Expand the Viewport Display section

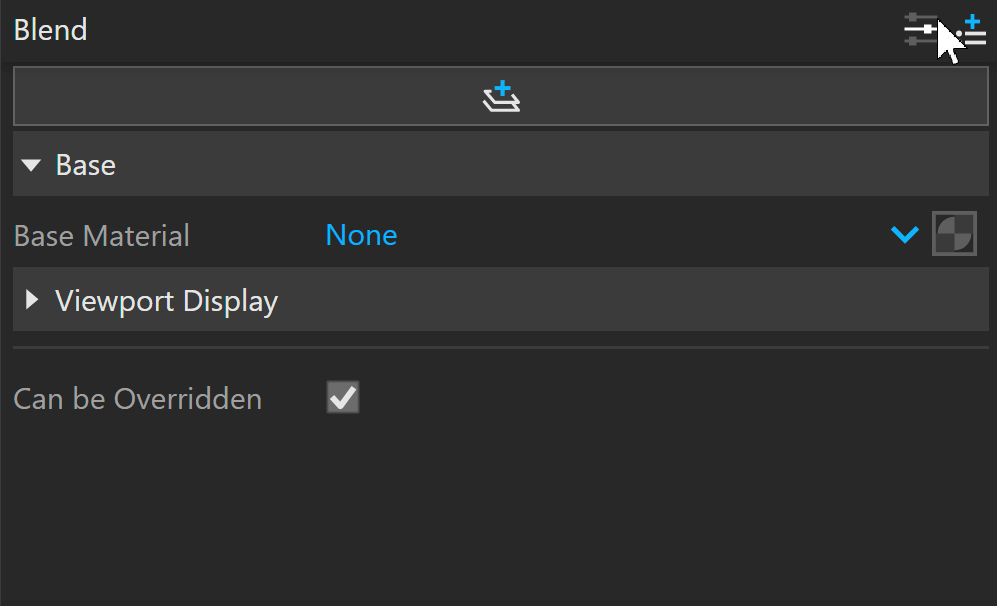coord(501,300)
